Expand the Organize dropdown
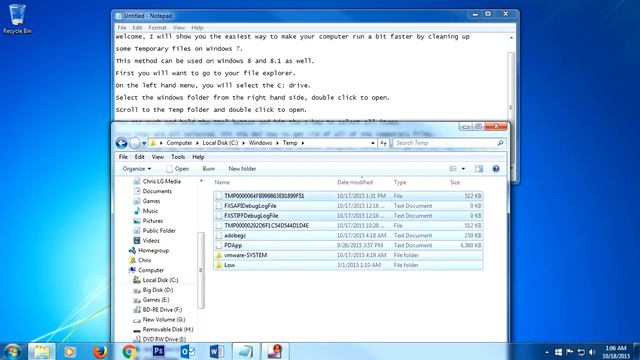640x360 pixels. 137,169
